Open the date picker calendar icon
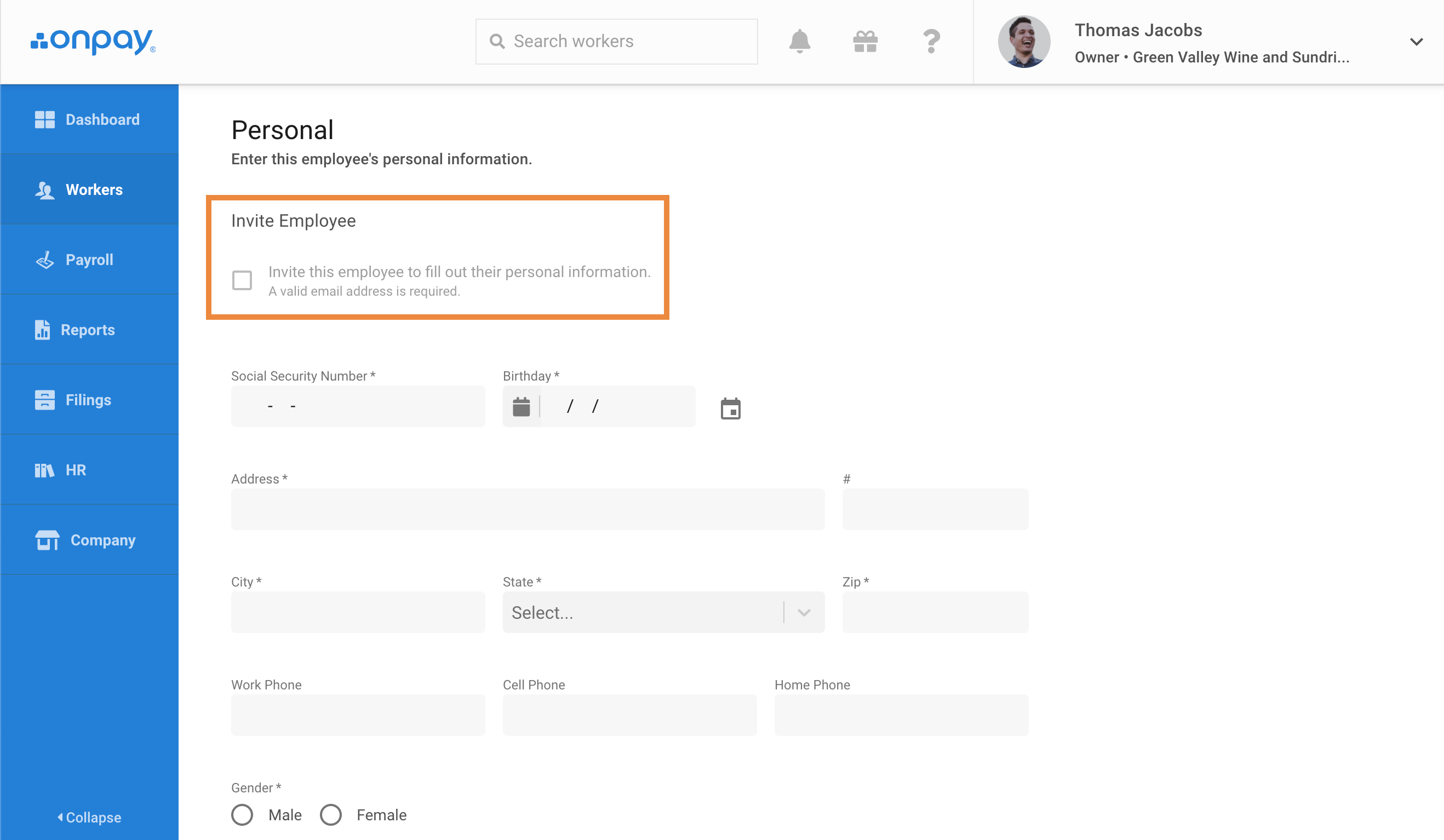1444x840 pixels. (730, 409)
